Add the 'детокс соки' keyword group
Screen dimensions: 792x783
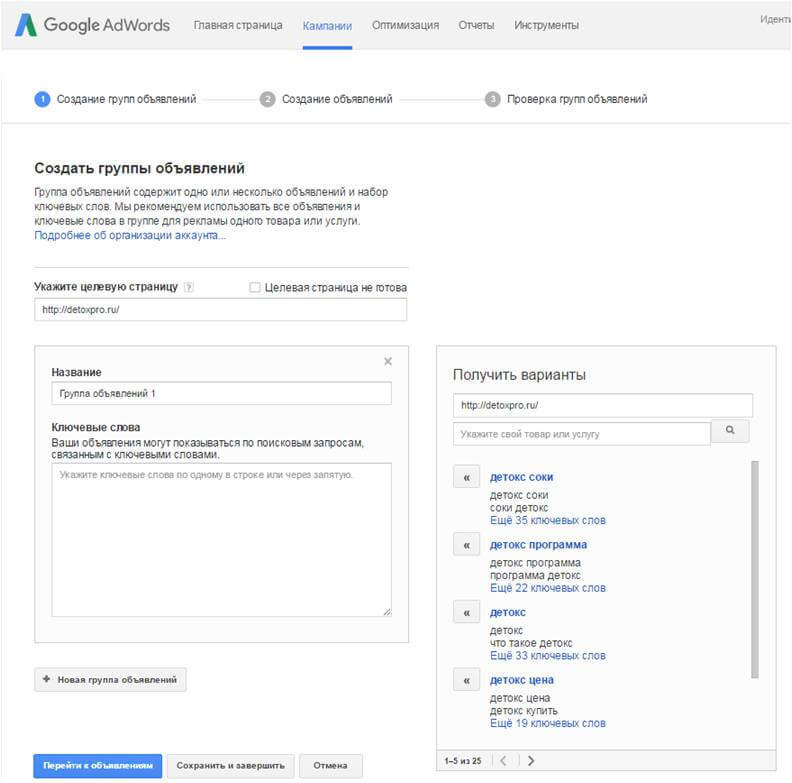pos(466,477)
